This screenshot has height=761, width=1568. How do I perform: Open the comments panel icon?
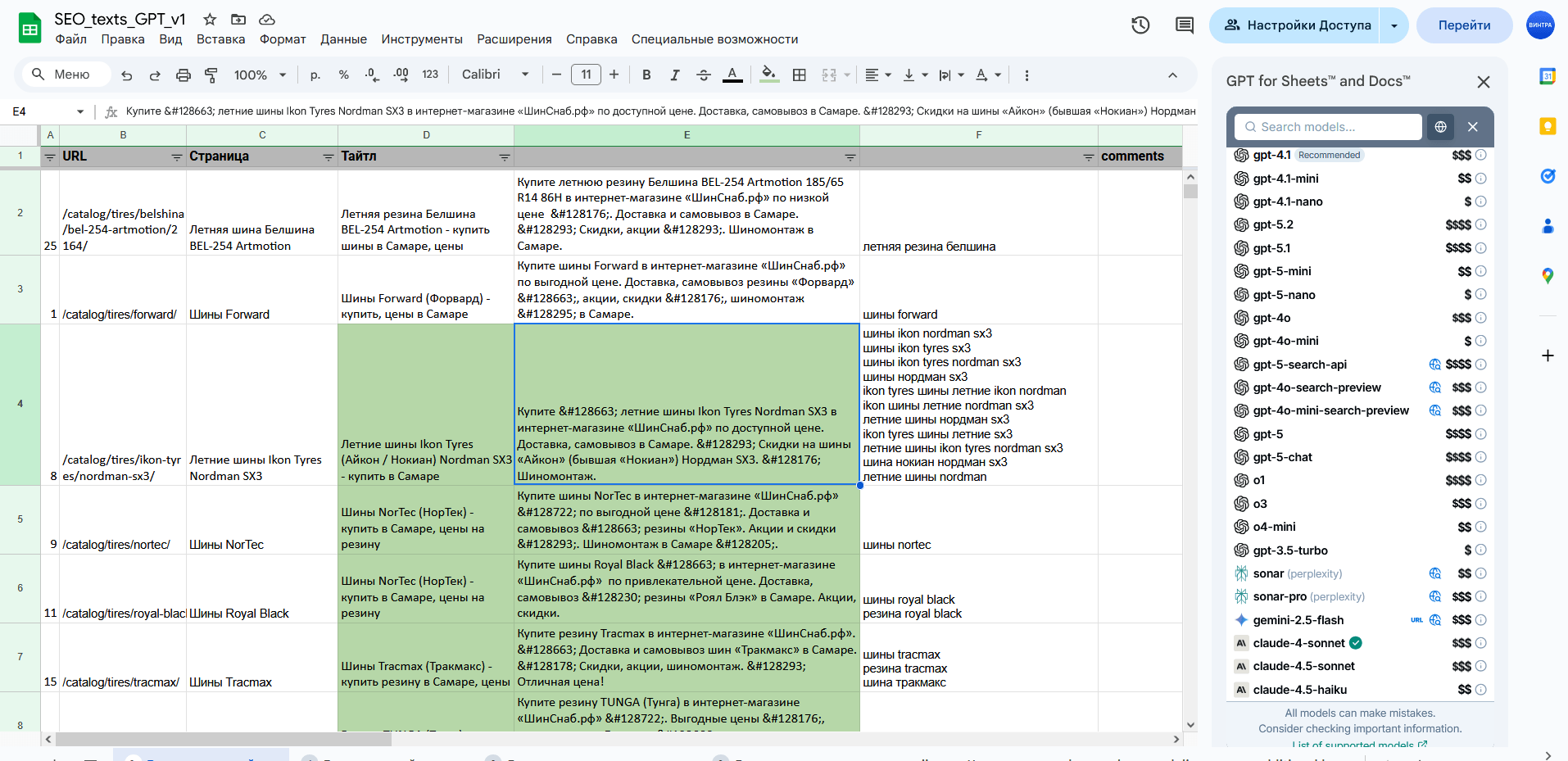click(1184, 25)
